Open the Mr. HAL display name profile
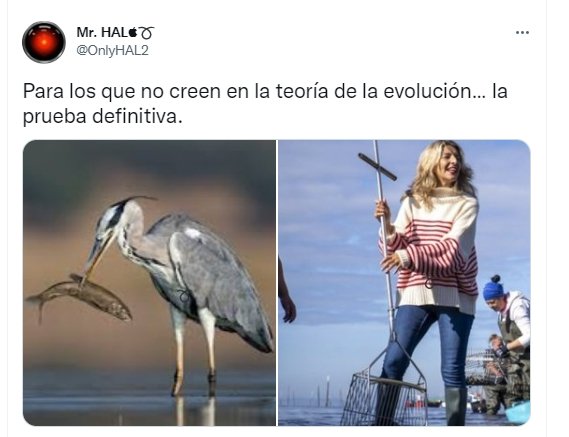This screenshot has height=437, width=569. click(x=102, y=33)
